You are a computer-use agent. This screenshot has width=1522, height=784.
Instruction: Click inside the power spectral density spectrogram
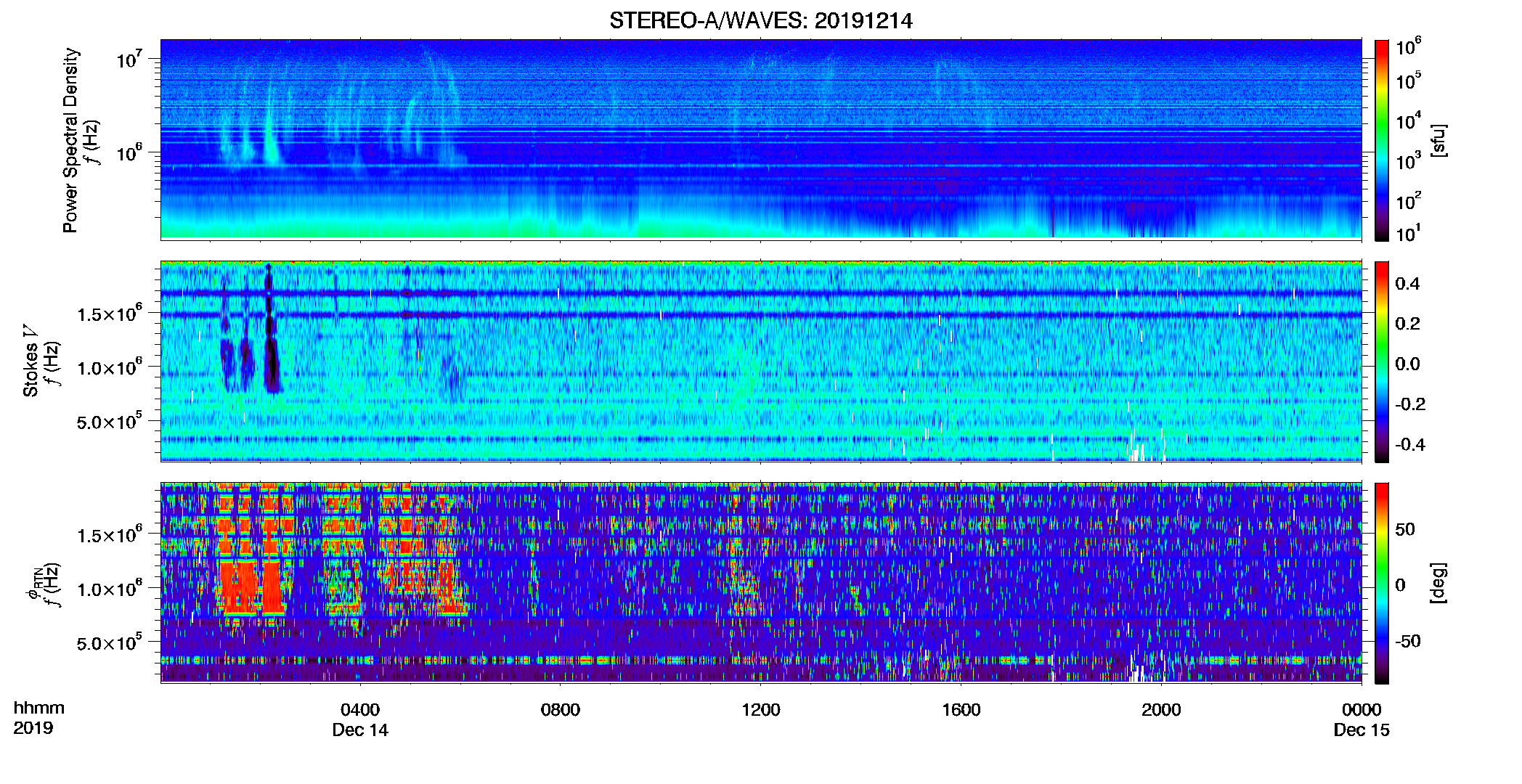click(x=760, y=139)
